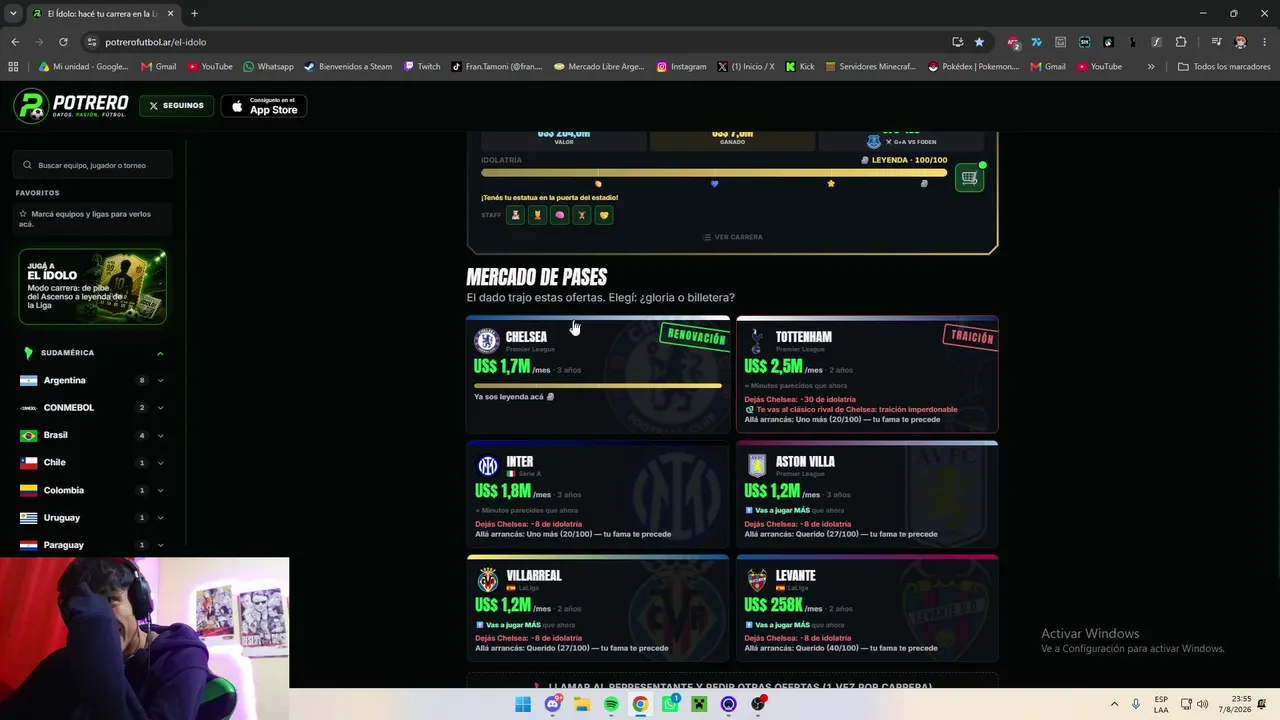Choose the Tottenham transfer offer
This screenshot has width=1280, height=720.
click(867, 374)
